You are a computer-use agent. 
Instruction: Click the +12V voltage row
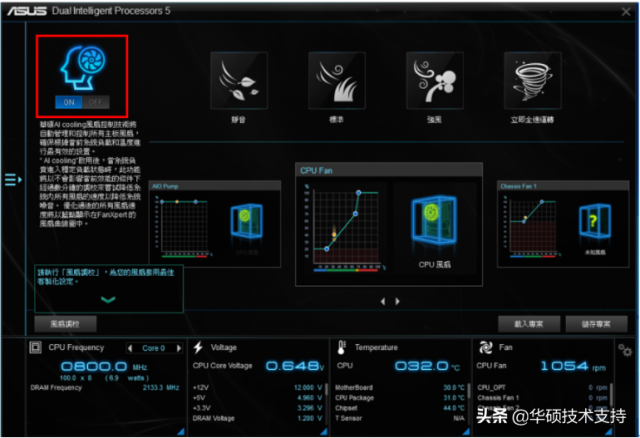[258, 387]
